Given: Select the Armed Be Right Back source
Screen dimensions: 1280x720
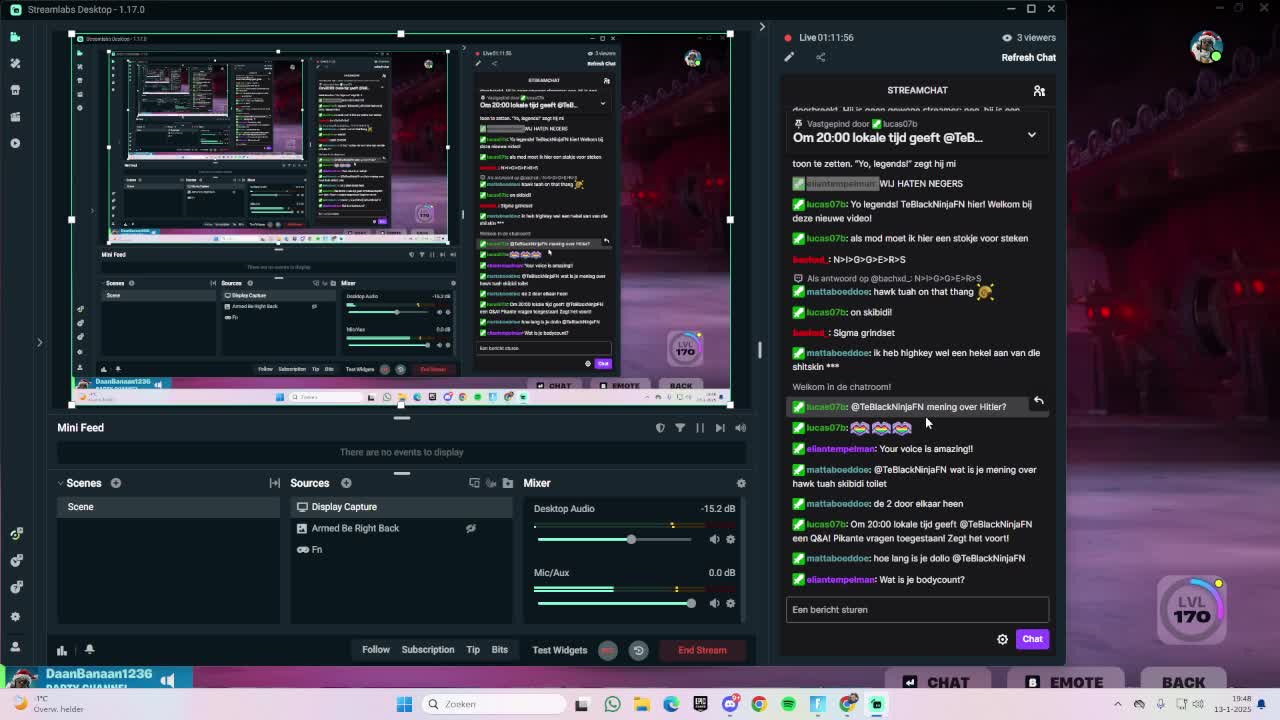Looking at the screenshot, I should 401,528.
